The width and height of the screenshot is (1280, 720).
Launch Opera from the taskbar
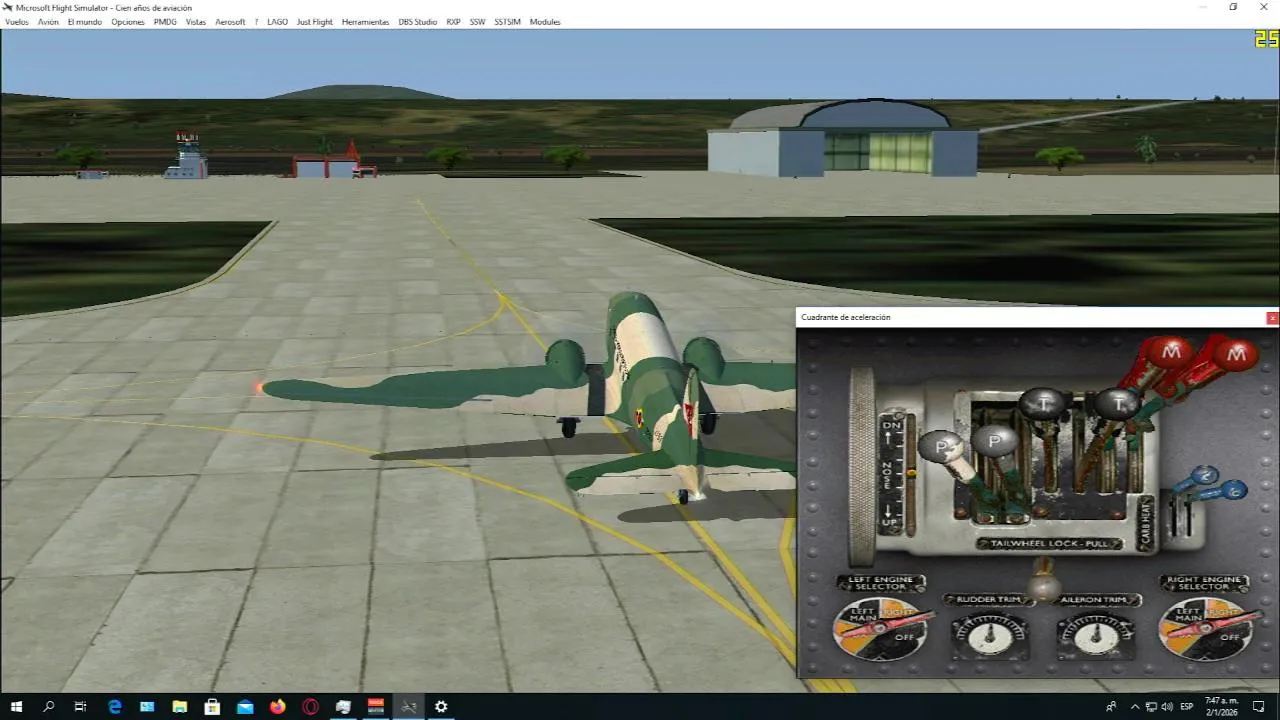(x=310, y=706)
